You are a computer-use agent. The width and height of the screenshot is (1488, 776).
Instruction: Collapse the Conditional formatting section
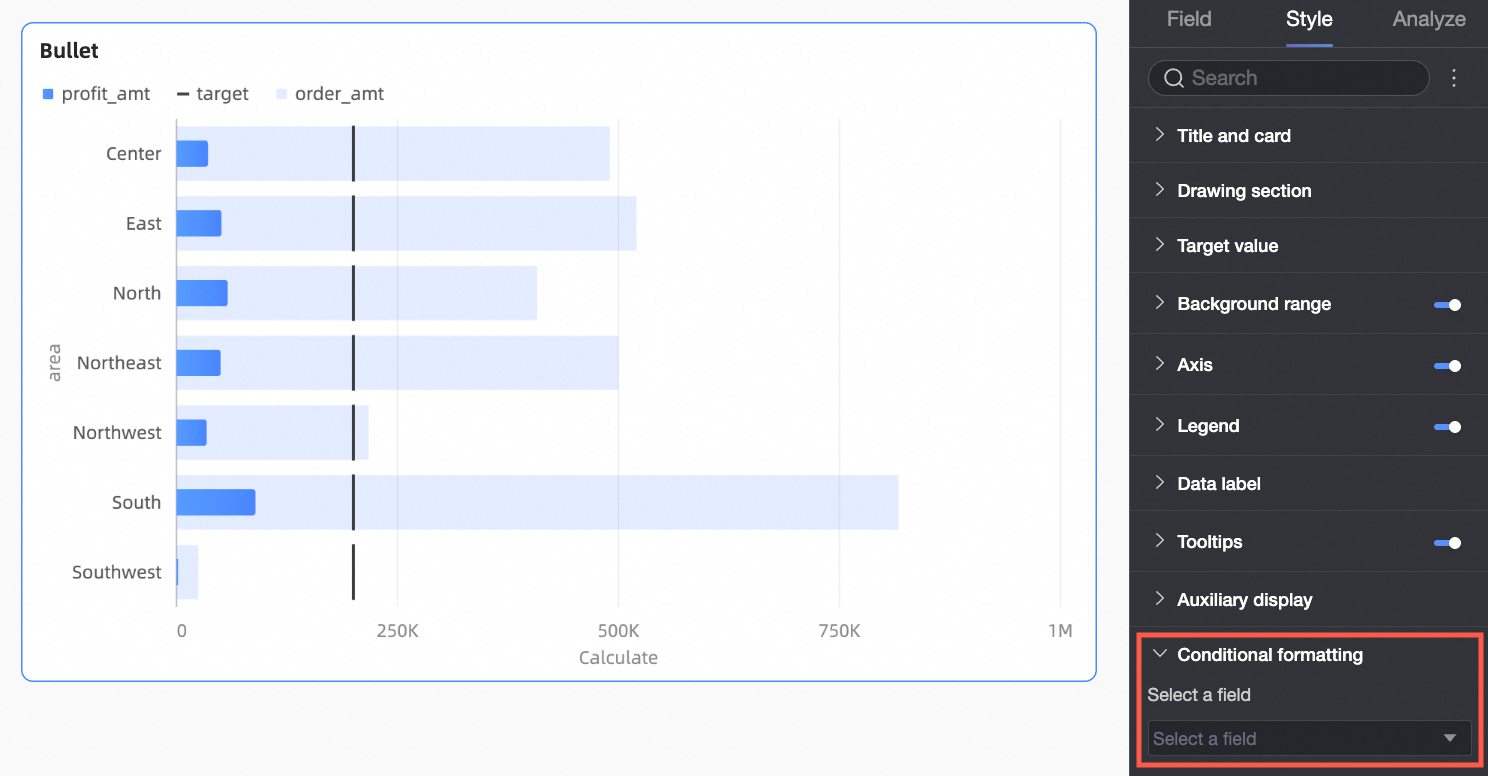click(1160, 654)
